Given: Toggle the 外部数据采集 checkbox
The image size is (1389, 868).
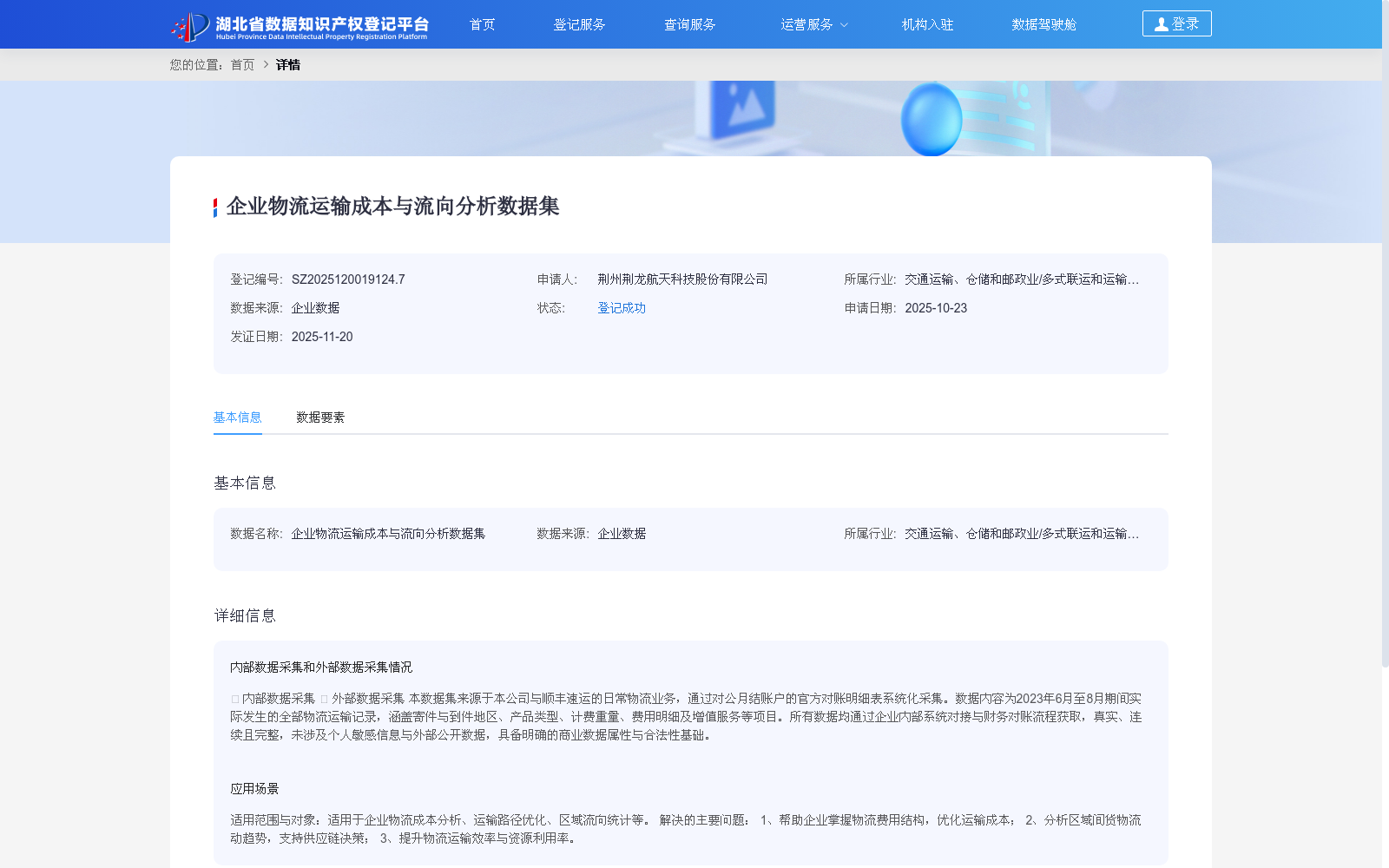Looking at the screenshot, I should (325, 699).
